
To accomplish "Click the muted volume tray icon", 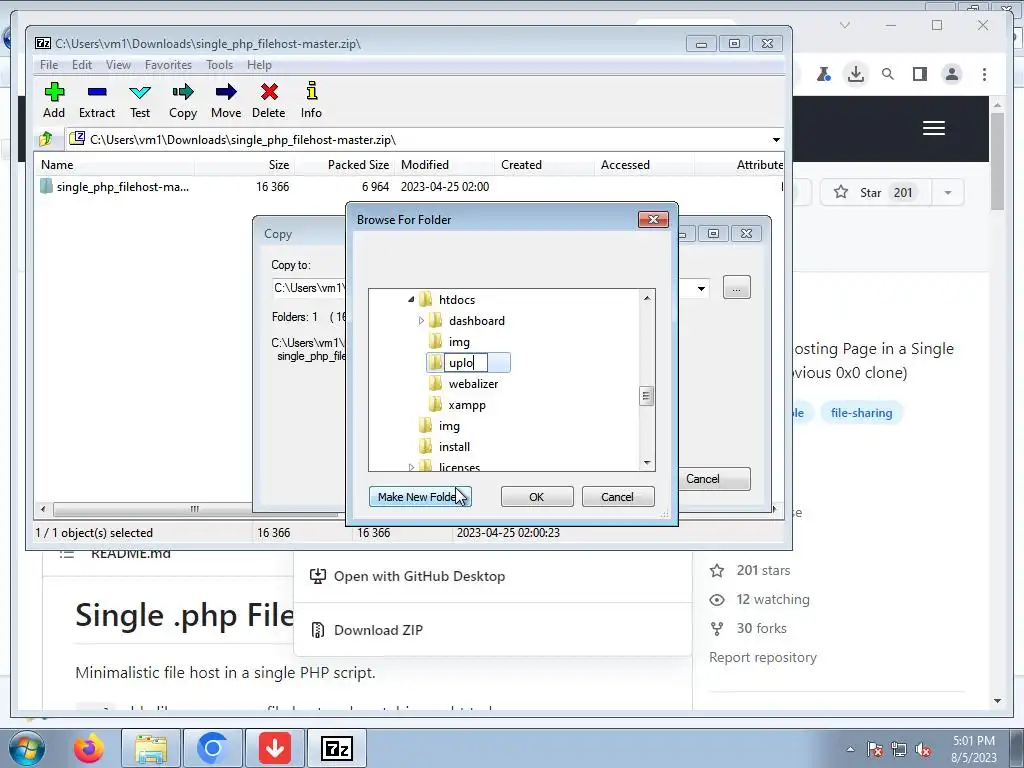I will [x=923, y=749].
